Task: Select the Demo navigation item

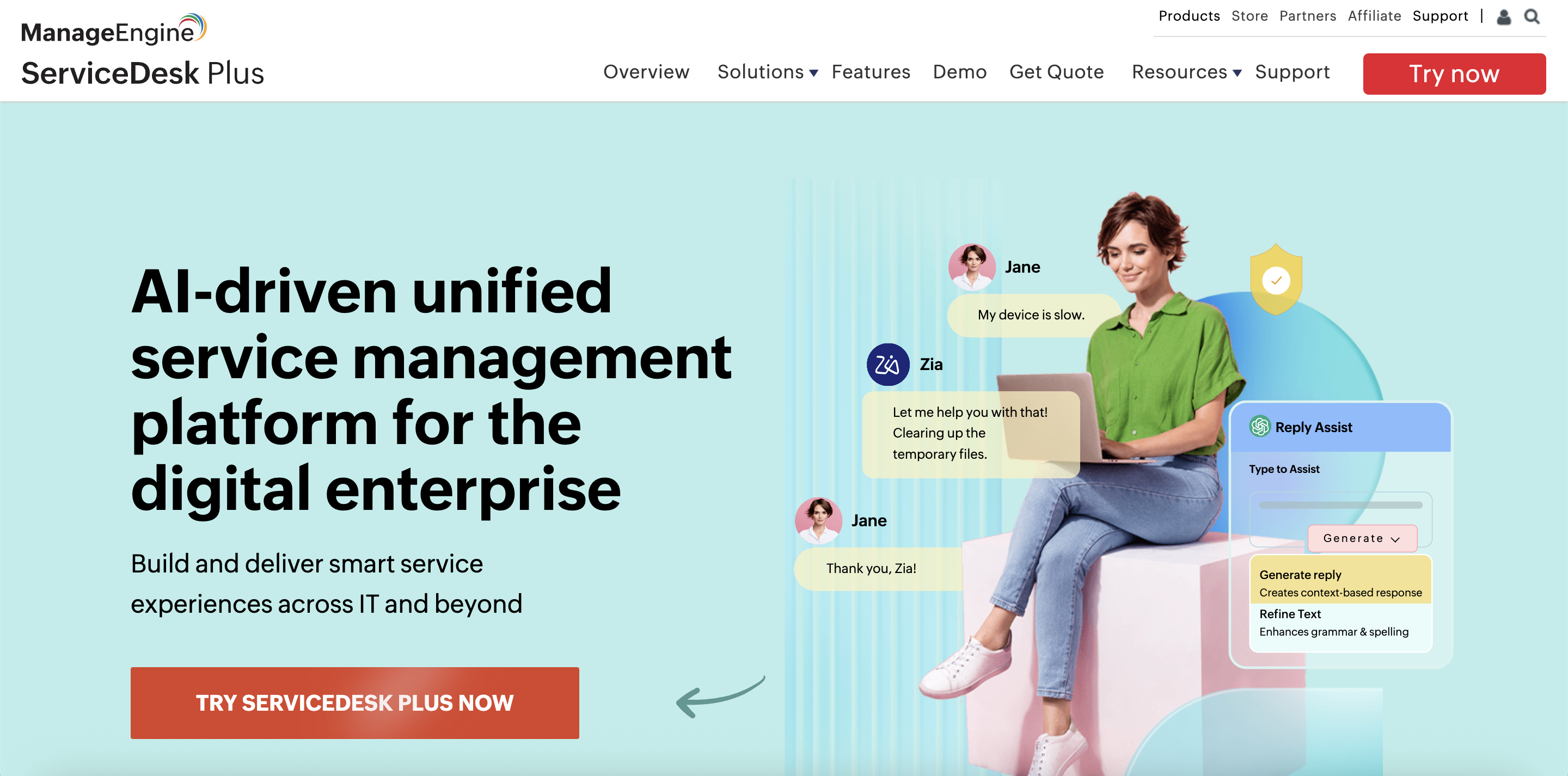Action: click(x=960, y=72)
